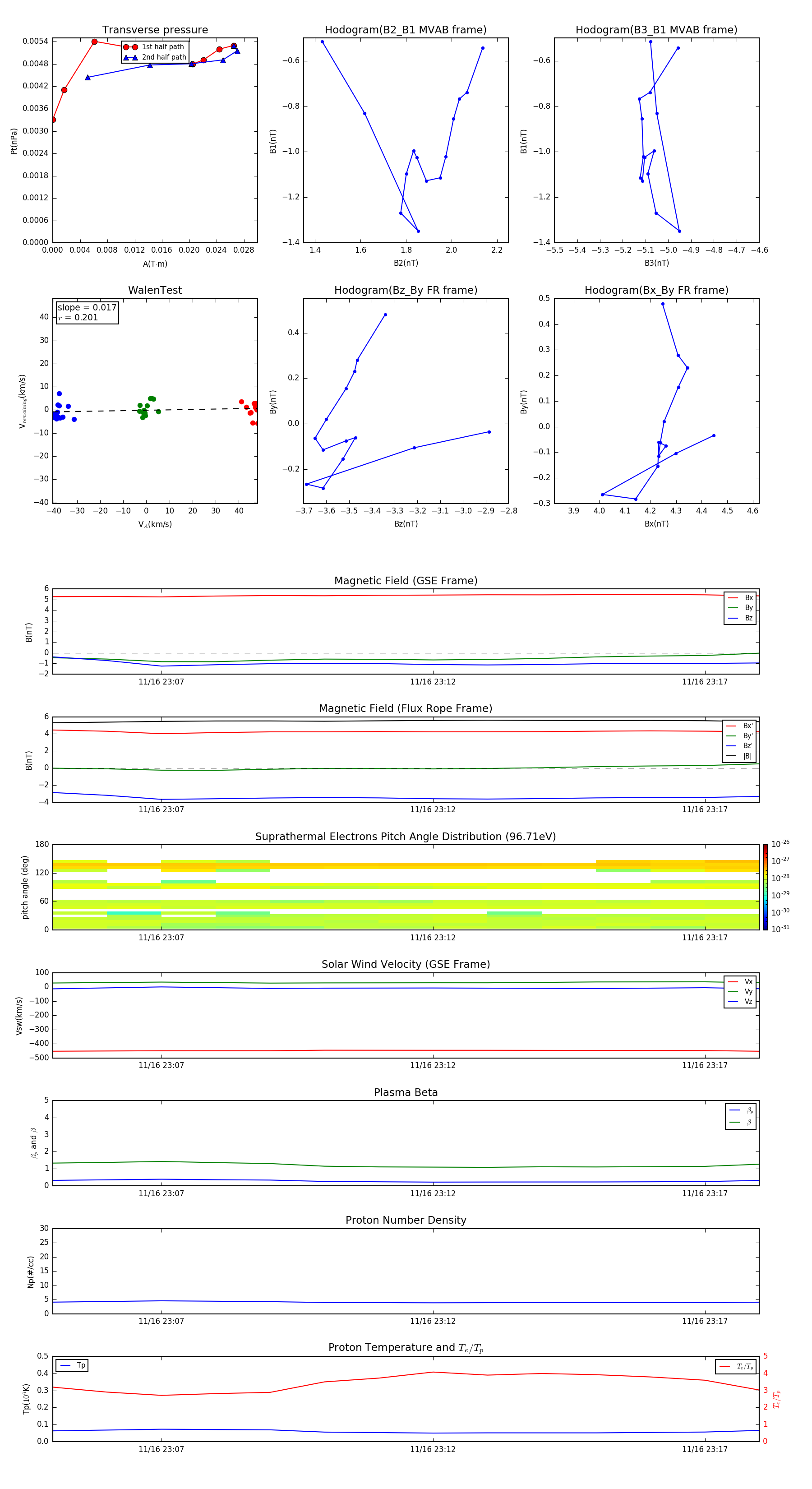Click 'Magnetic Field (Flux Rope Frame)' title
This screenshot has height=1489, width=812.
406,709
